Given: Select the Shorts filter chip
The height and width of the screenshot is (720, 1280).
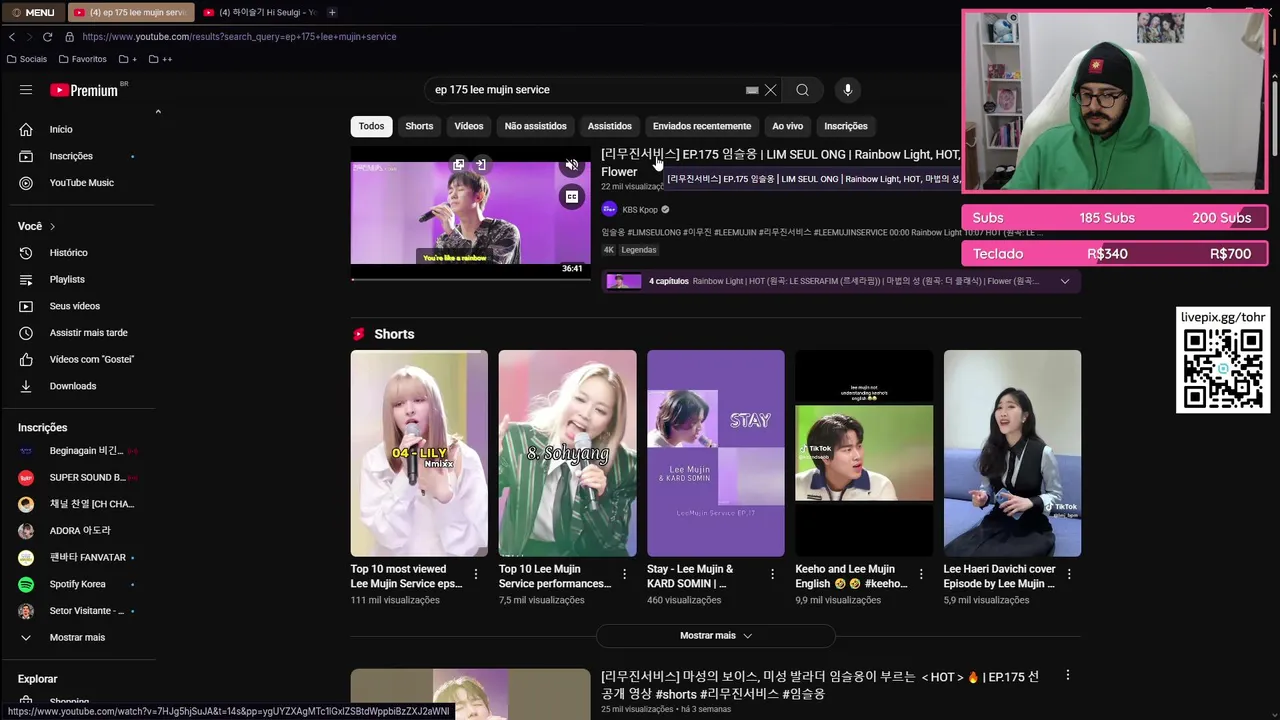Looking at the screenshot, I should (x=419, y=126).
